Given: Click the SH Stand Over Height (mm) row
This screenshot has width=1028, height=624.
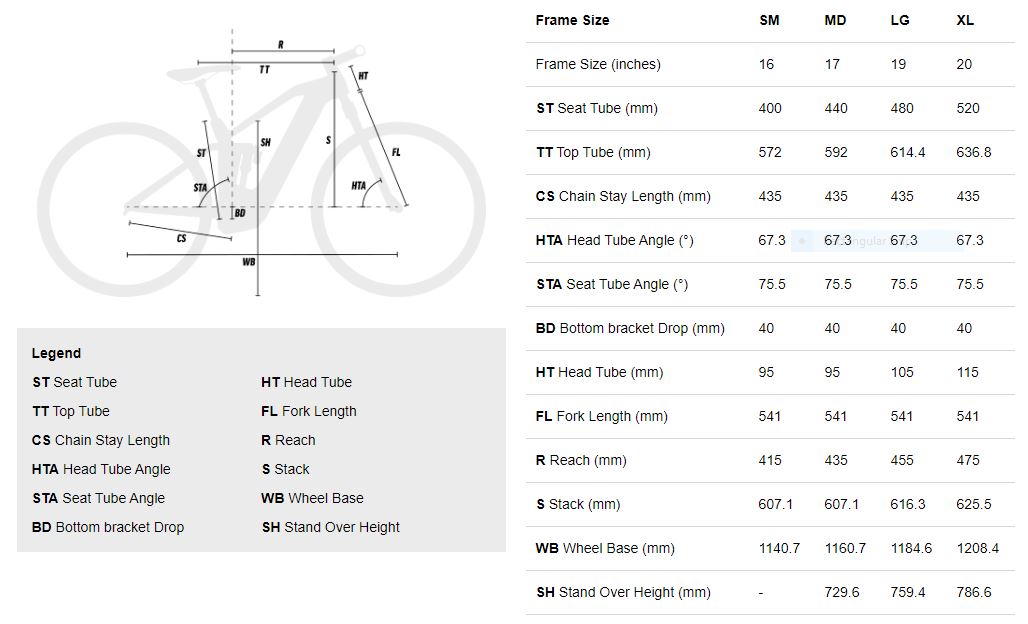Looking at the screenshot, I should point(770,593).
